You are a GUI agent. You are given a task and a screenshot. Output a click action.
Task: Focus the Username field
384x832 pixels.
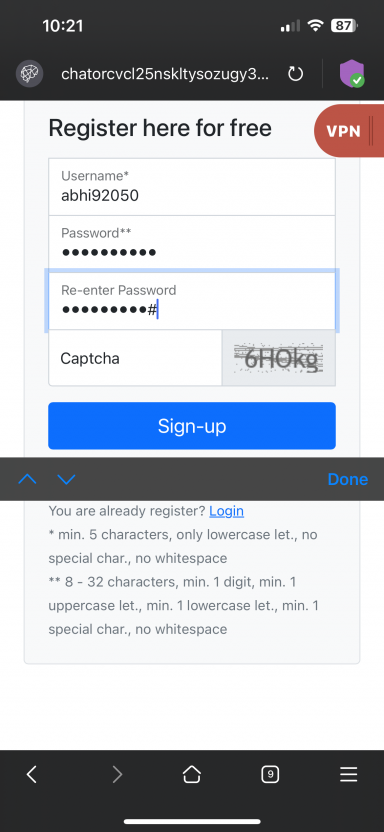pos(192,187)
